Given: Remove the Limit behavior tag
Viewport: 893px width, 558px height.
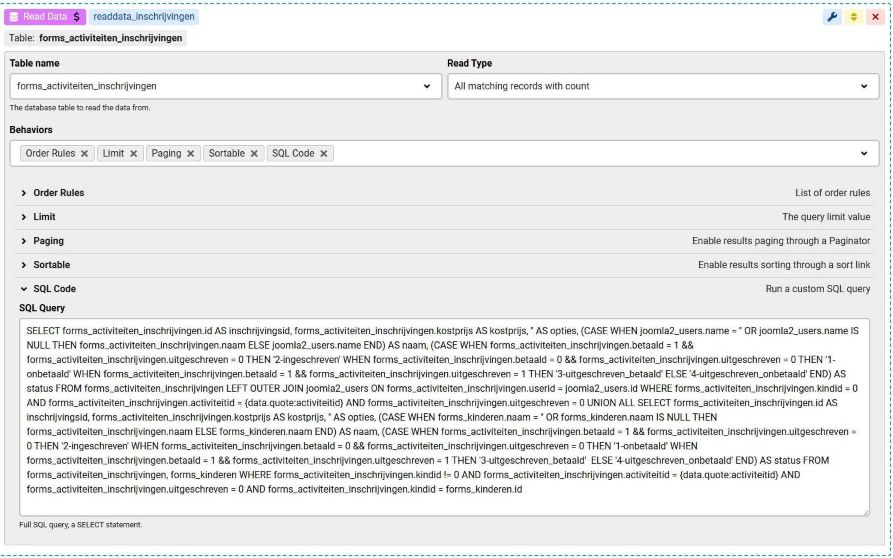Looking at the screenshot, I should pyautogui.click(x=134, y=154).
